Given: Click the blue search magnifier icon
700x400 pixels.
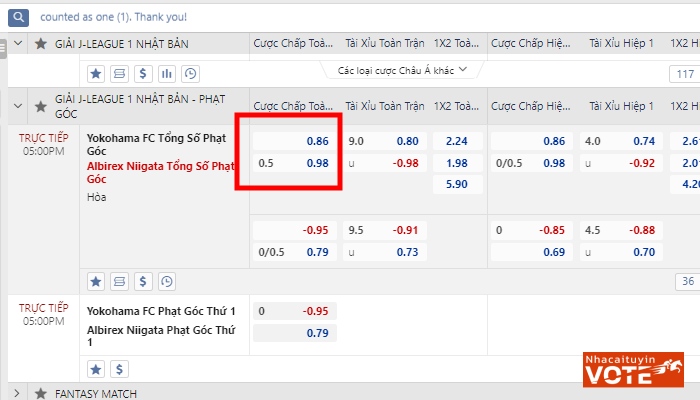Looking at the screenshot, I should pos(18,17).
